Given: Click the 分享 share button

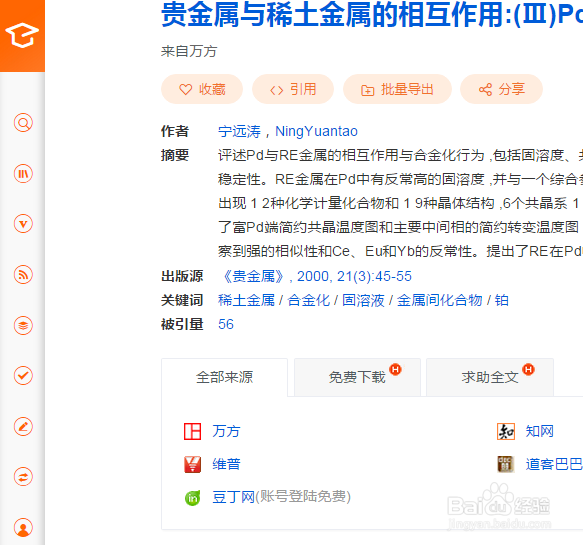Looking at the screenshot, I should (502, 89).
